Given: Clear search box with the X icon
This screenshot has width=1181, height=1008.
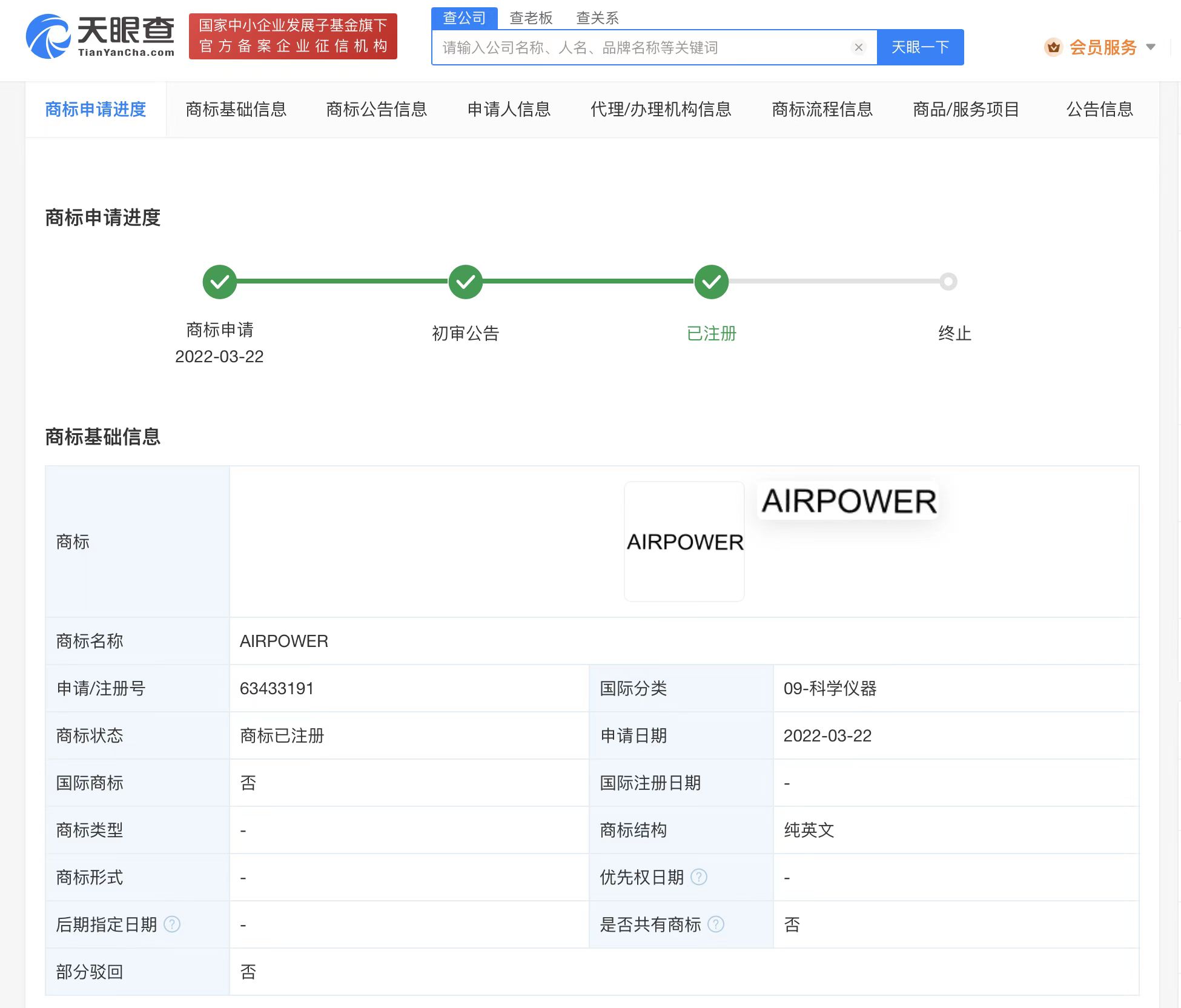Looking at the screenshot, I should [858, 47].
